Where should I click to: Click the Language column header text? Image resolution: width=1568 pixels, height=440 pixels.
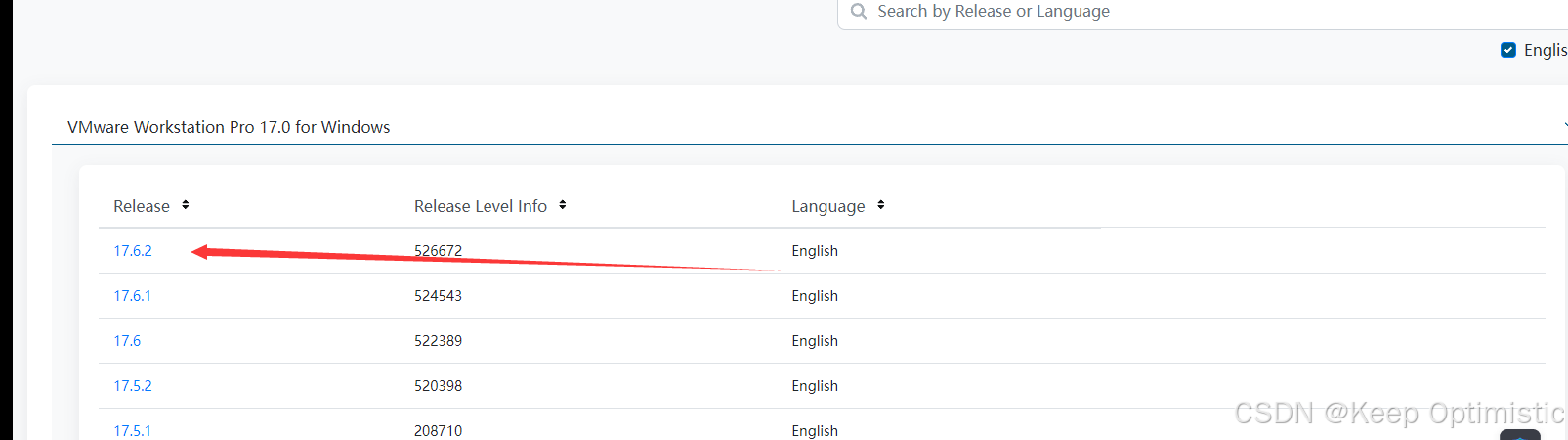pos(828,206)
